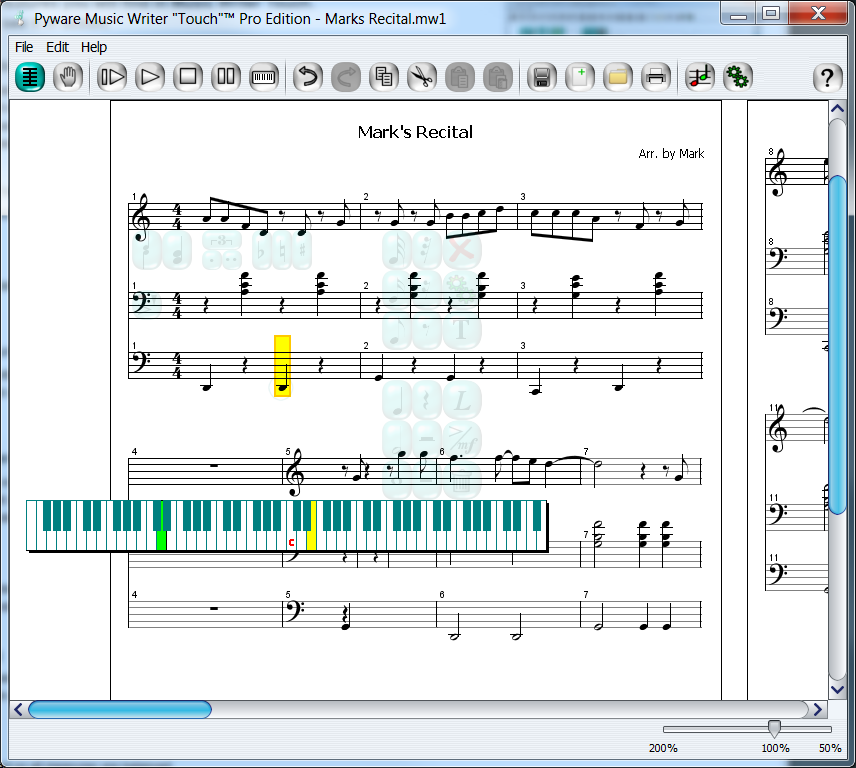Stop playback with the square button

(188, 77)
